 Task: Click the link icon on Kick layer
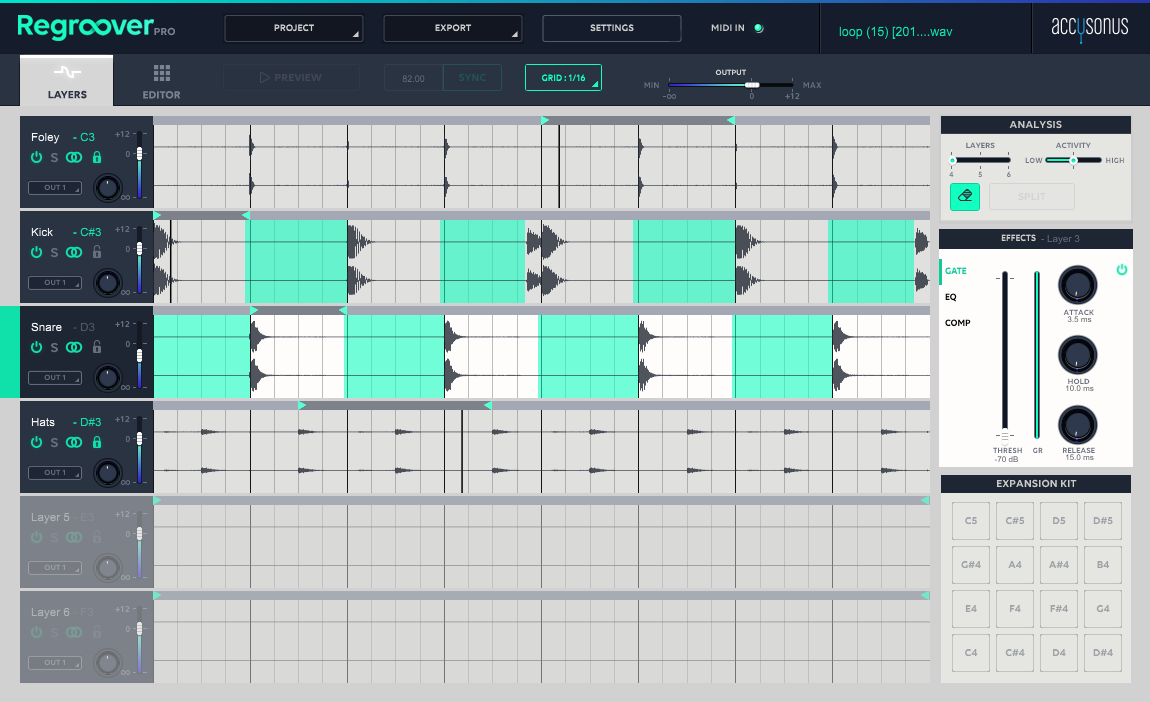coord(74,252)
